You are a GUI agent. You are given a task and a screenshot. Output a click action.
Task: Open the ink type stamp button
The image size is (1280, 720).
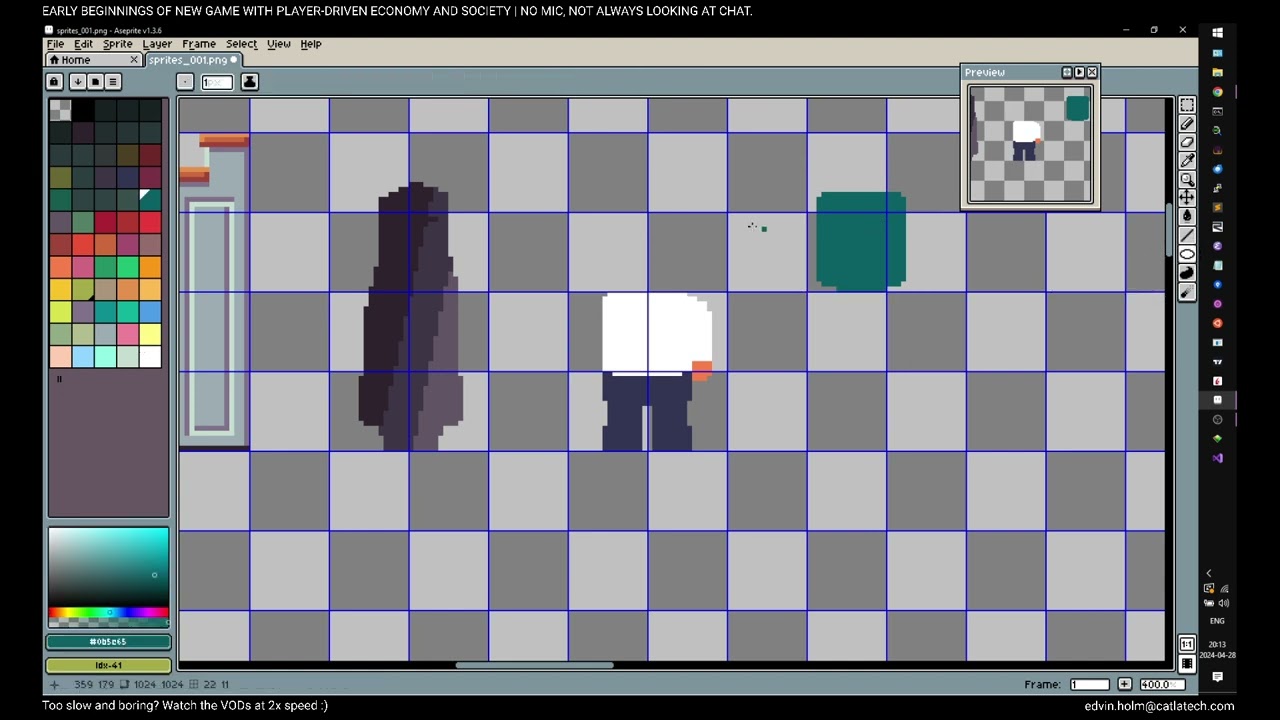[x=249, y=82]
